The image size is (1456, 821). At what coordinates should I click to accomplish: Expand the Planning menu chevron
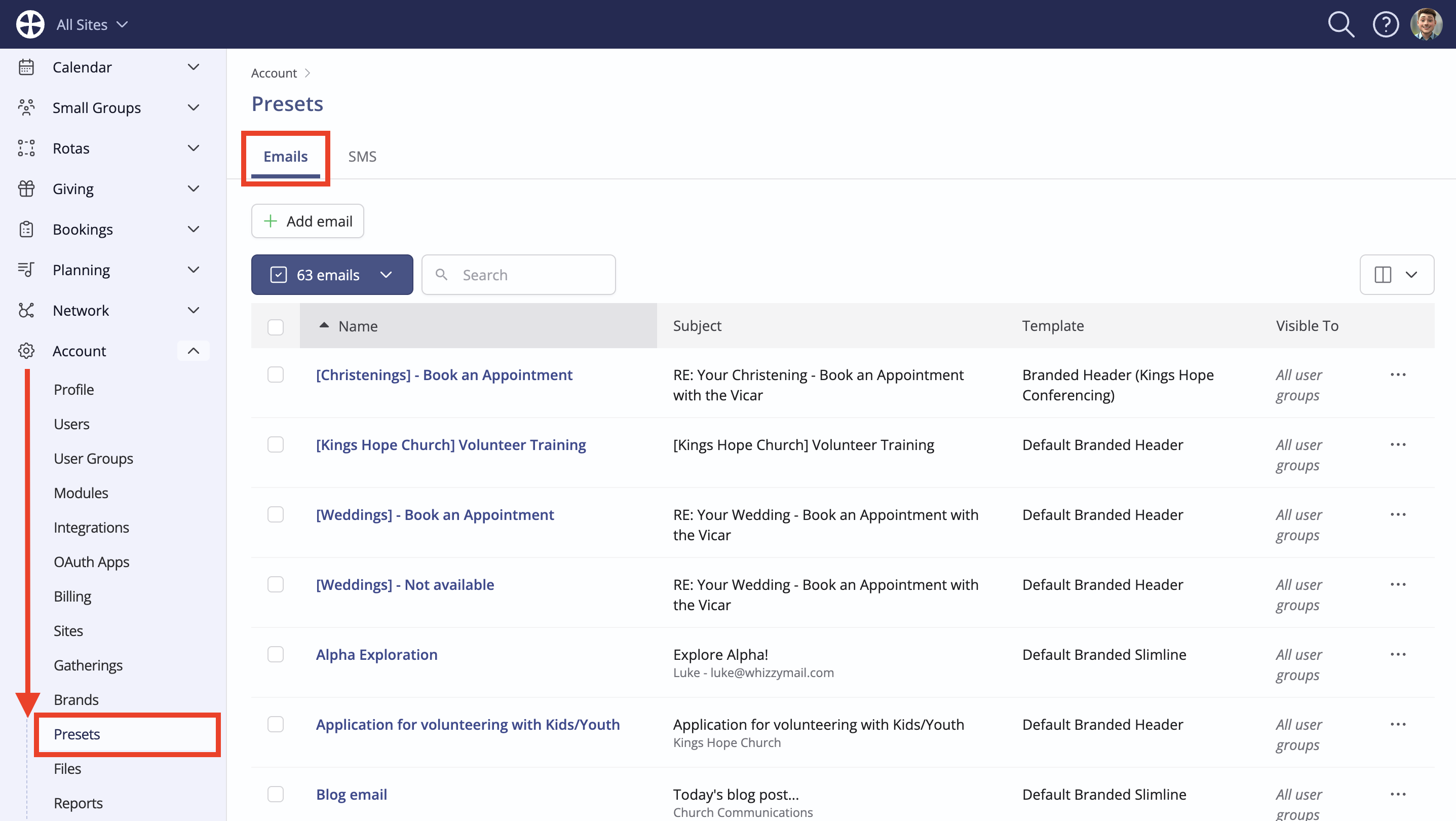[194, 270]
